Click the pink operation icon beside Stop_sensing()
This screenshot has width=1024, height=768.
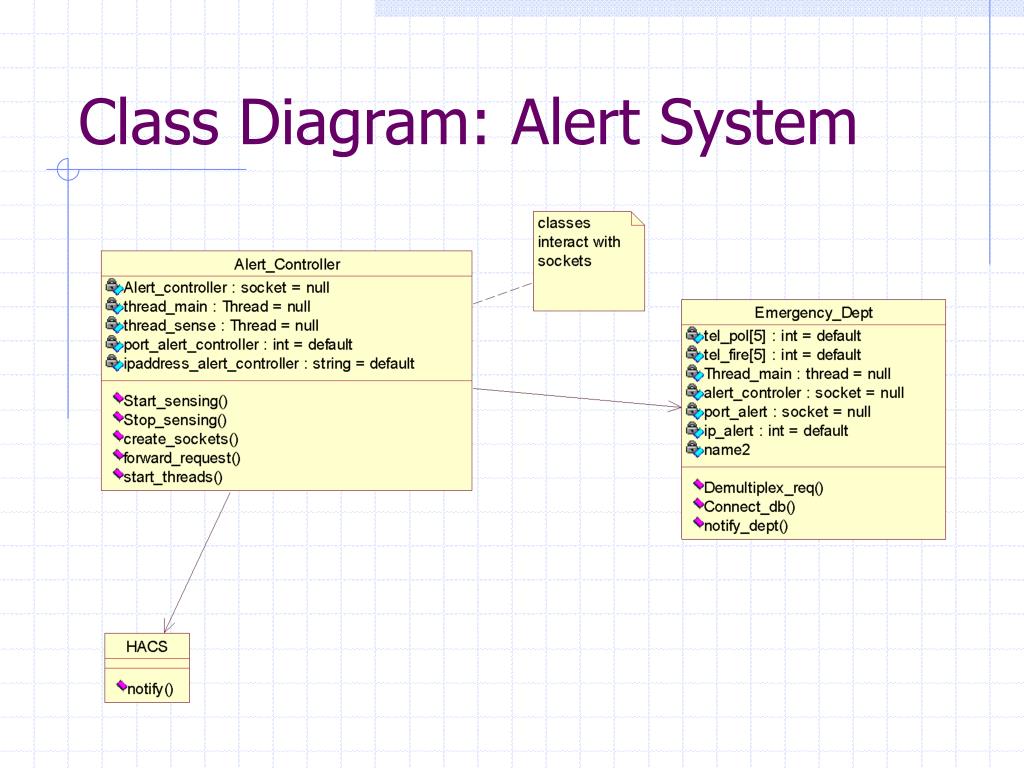click(118, 417)
